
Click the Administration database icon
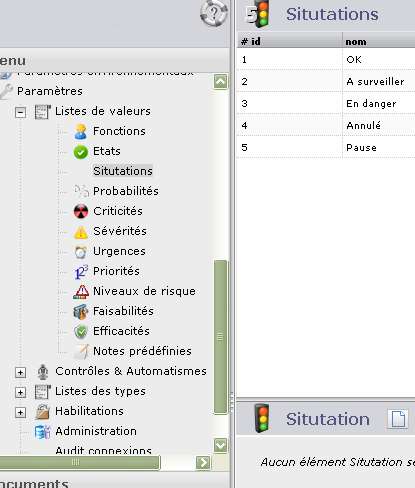(42, 431)
